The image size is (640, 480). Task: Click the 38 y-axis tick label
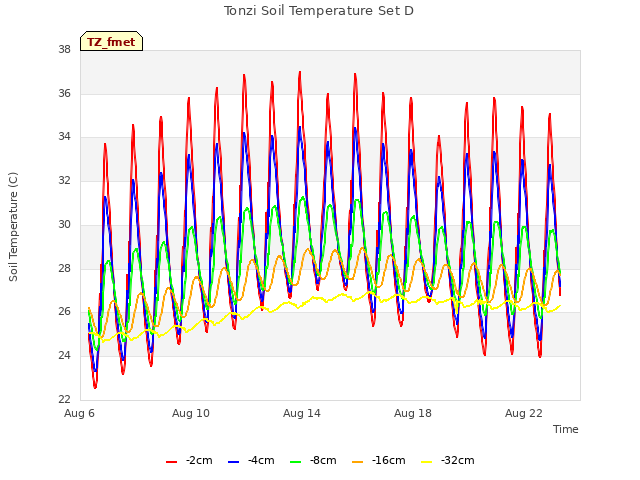click(x=64, y=50)
